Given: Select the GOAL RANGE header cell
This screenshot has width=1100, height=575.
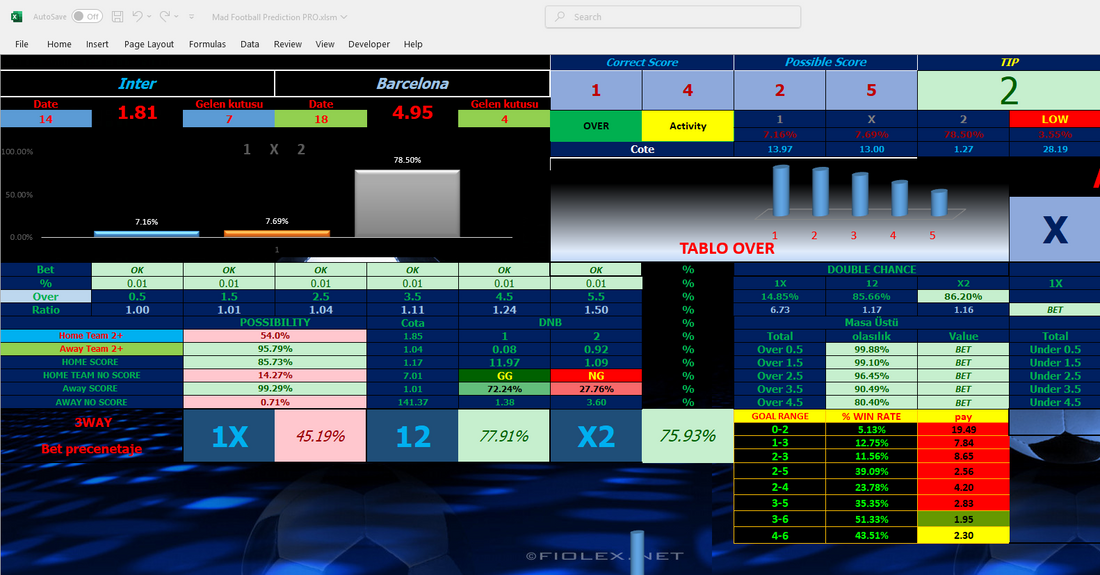Looking at the screenshot, I should pos(780,417).
